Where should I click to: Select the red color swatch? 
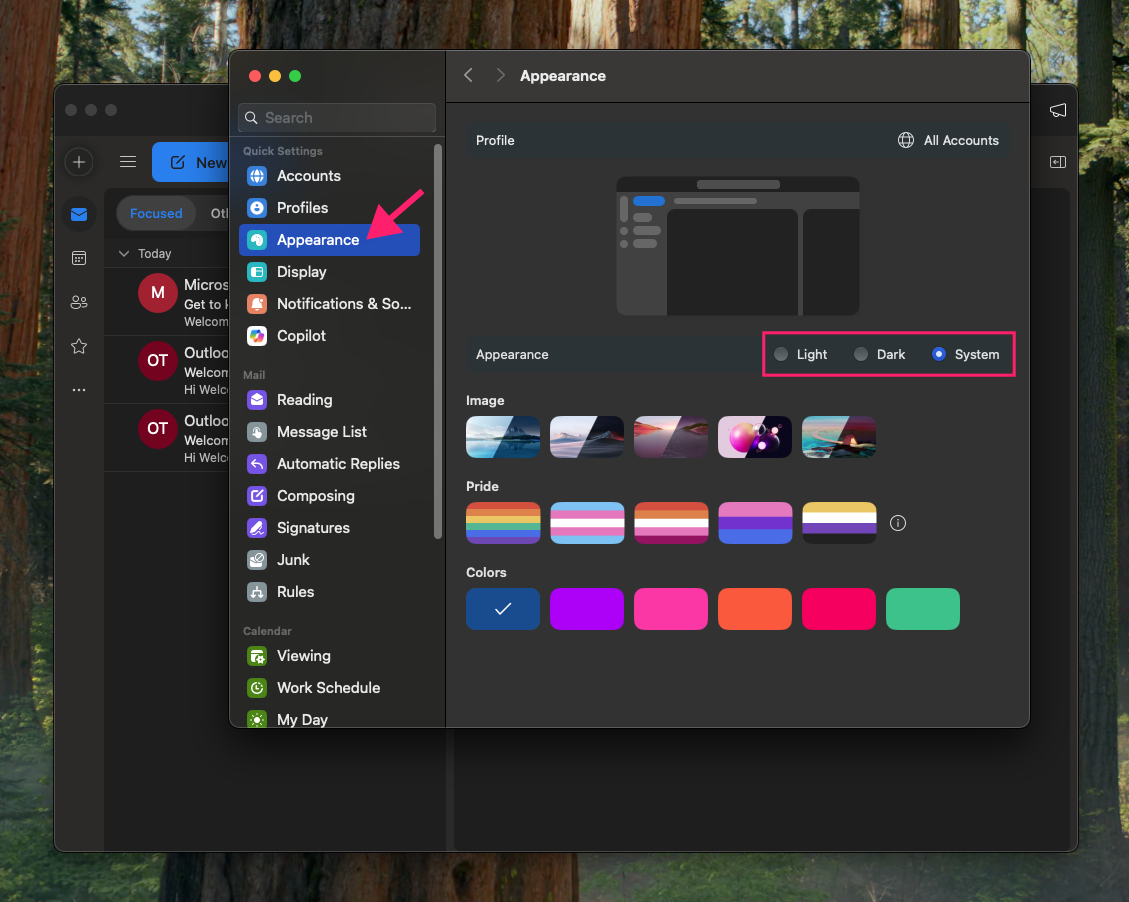click(839, 609)
